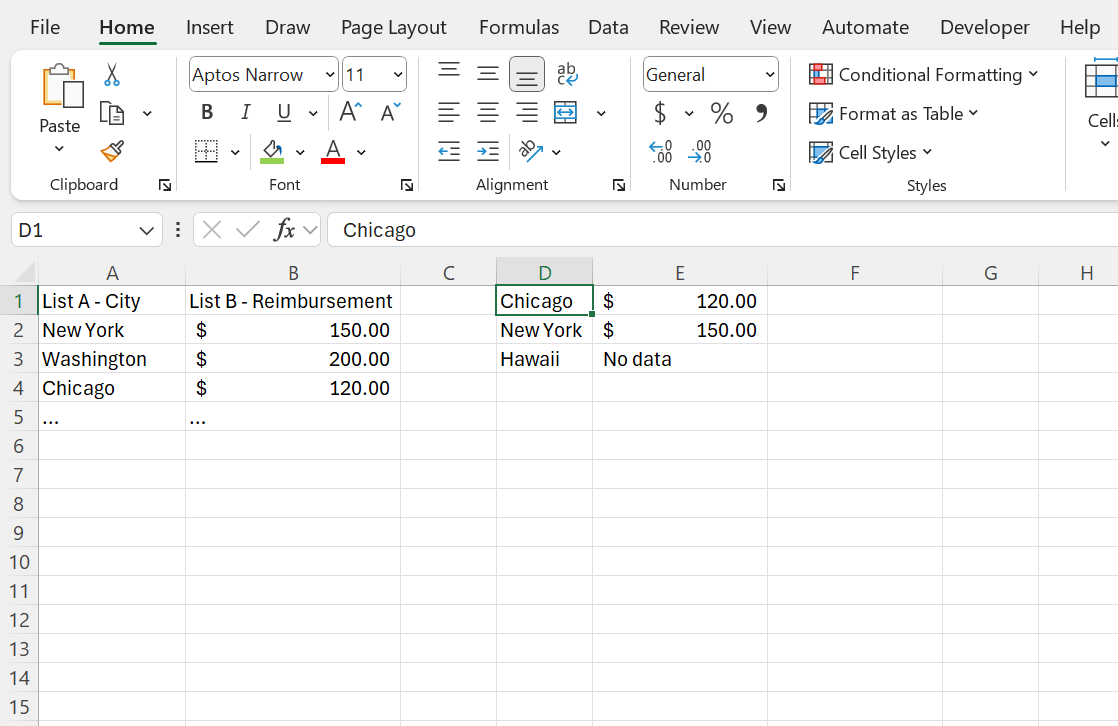Click the Name Box showing D1

87,230
